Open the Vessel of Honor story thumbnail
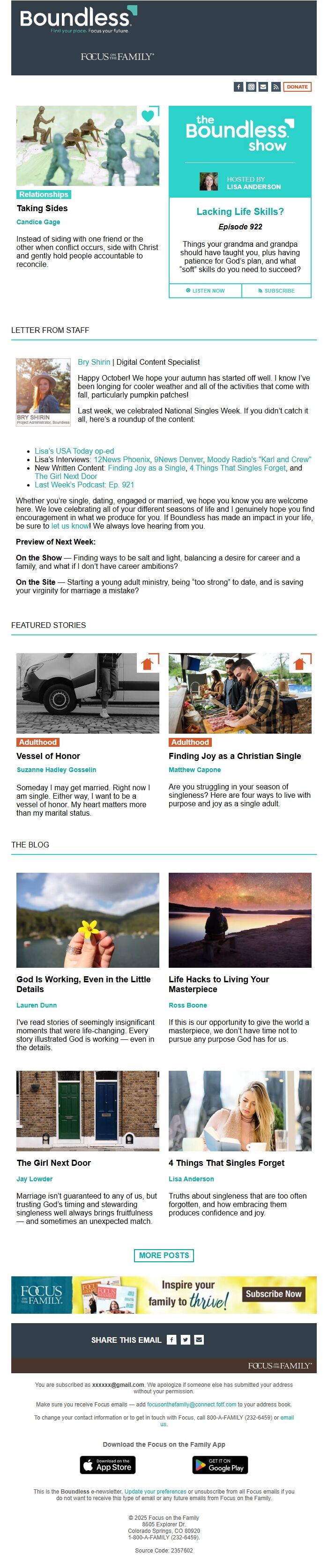328x1568 pixels. tap(88, 693)
